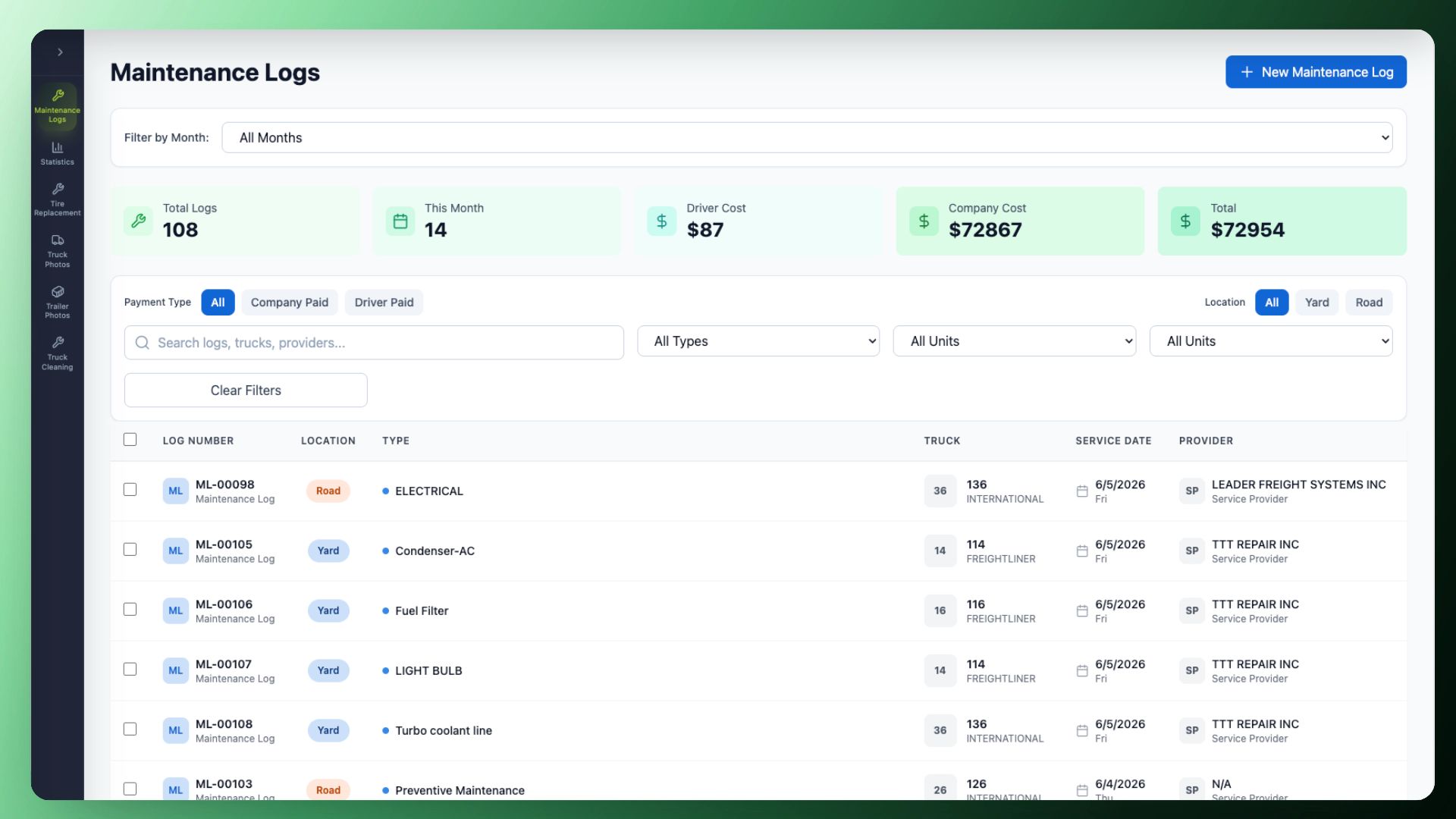Click the dollar icon in Total card
The image size is (1456, 819).
[1185, 221]
